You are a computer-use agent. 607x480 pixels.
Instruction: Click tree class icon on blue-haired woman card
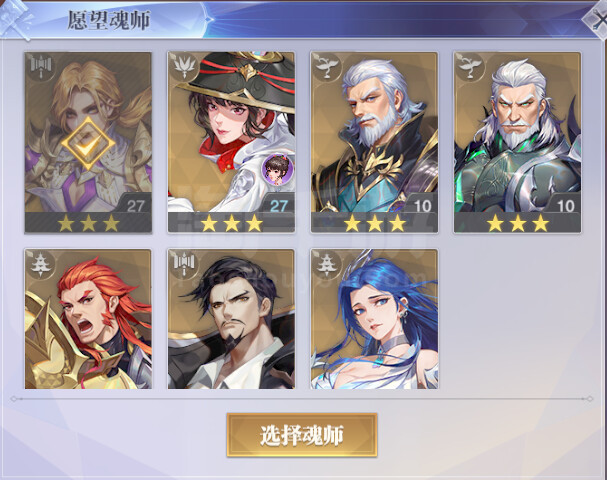pos(327,265)
